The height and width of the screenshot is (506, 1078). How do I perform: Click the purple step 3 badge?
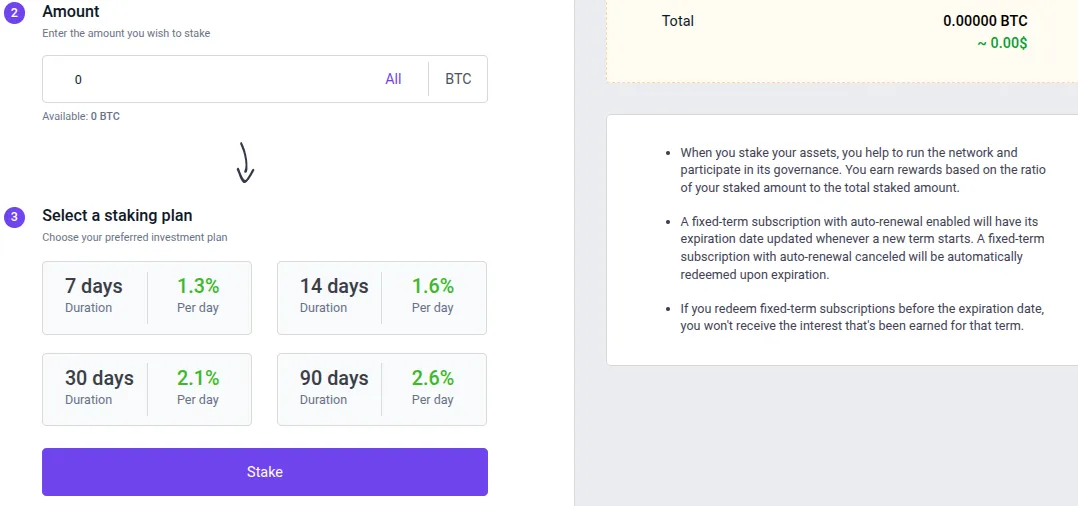14,218
